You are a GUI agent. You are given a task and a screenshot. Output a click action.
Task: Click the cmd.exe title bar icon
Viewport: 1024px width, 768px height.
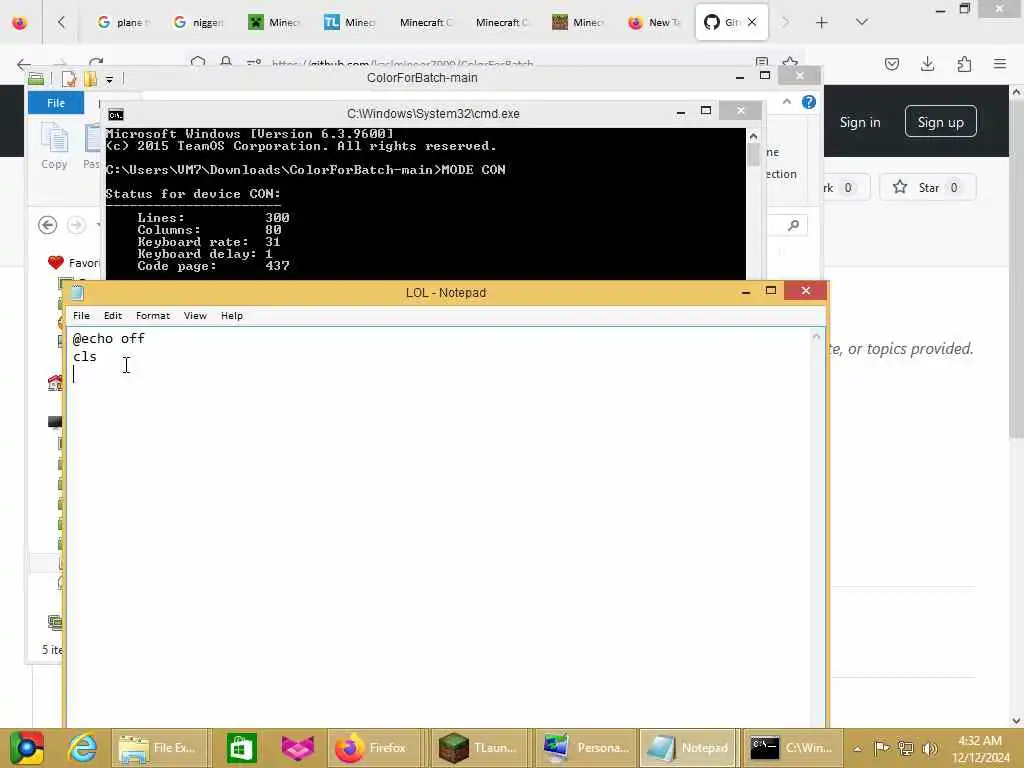tap(116, 115)
